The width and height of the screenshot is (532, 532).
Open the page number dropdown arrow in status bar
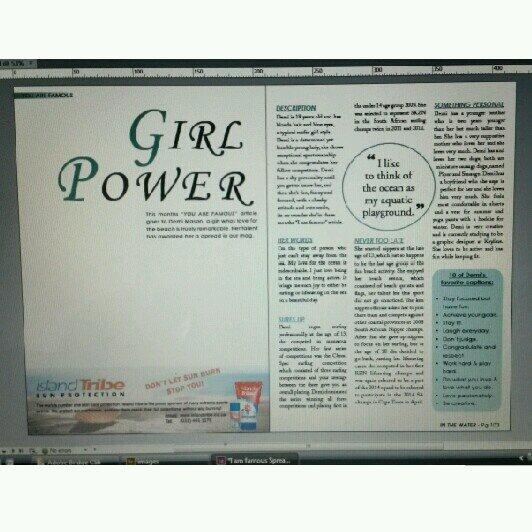pyautogui.click(x=4, y=451)
